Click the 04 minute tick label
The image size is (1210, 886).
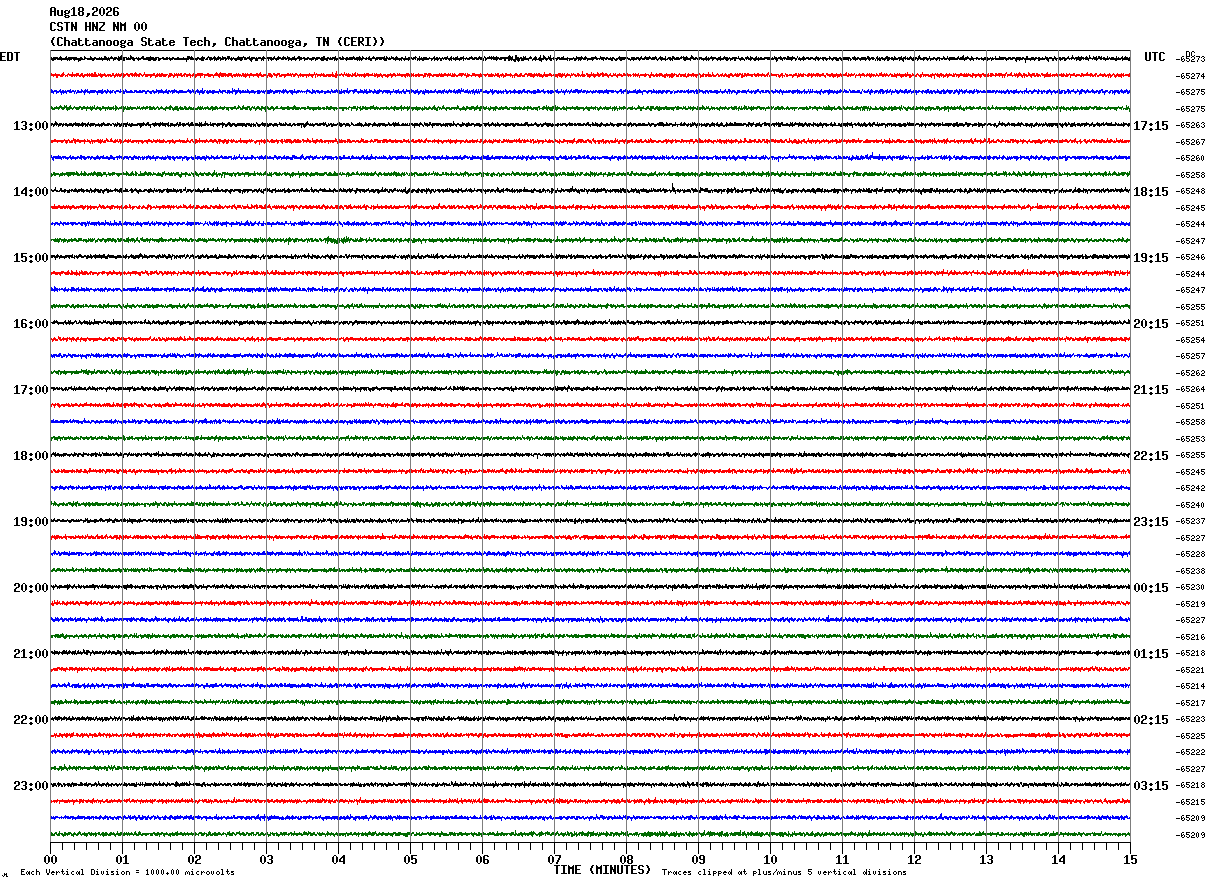(x=338, y=859)
